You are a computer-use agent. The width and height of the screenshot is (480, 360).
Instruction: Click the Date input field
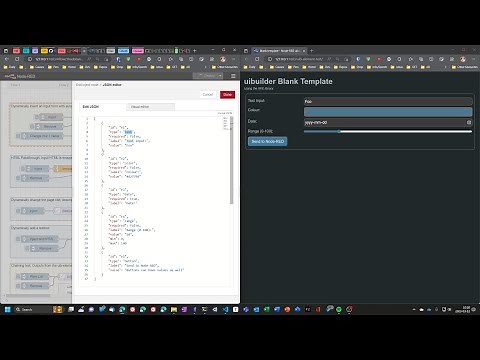point(388,122)
